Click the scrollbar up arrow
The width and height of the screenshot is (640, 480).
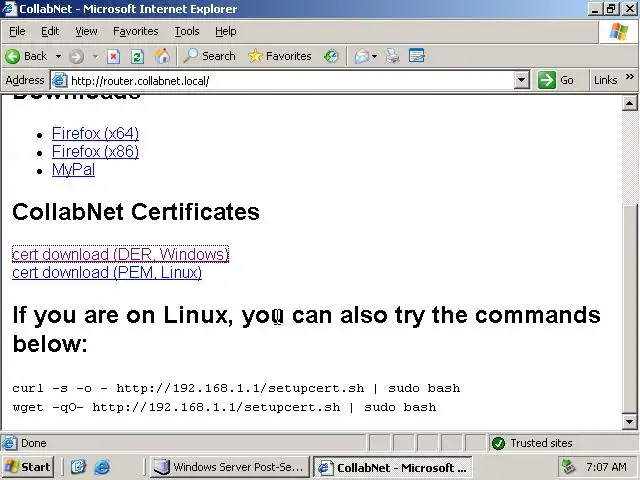[x=629, y=104]
